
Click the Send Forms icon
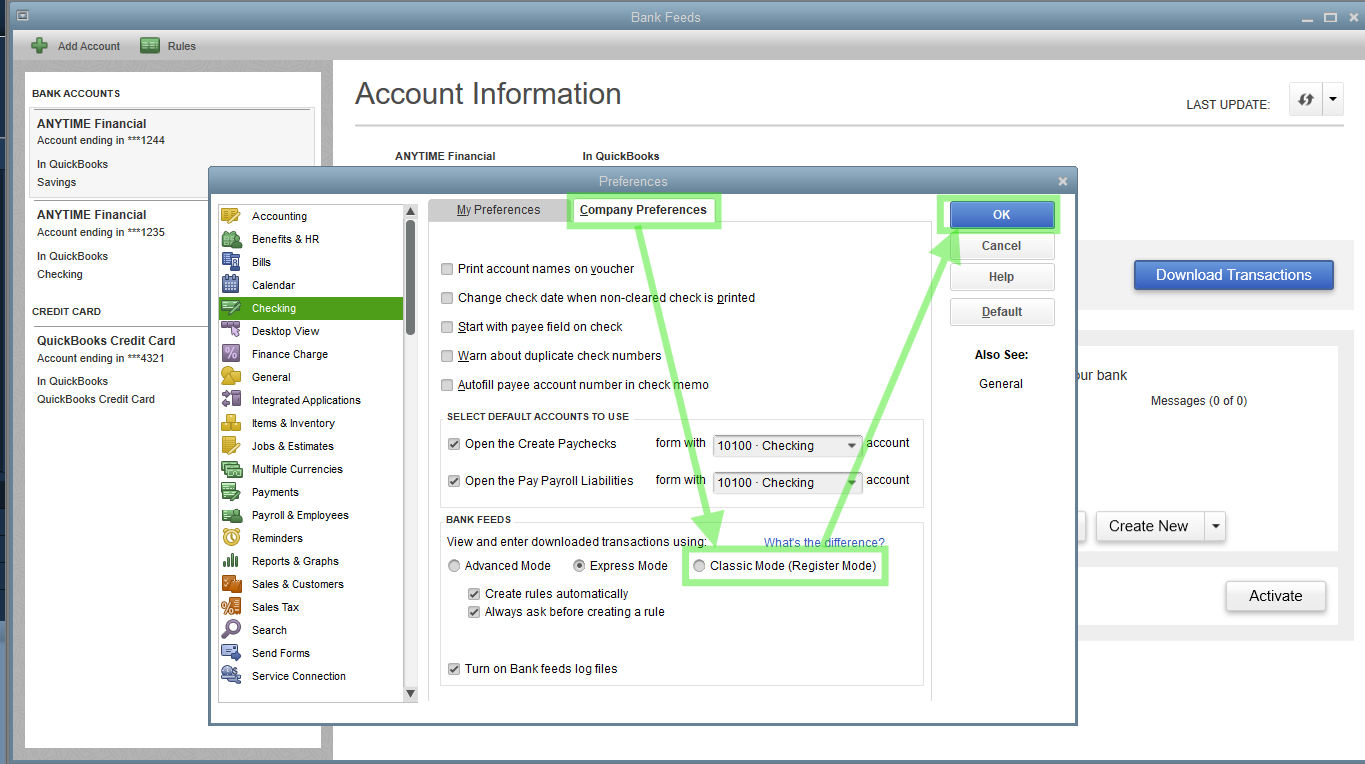[x=231, y=653]
